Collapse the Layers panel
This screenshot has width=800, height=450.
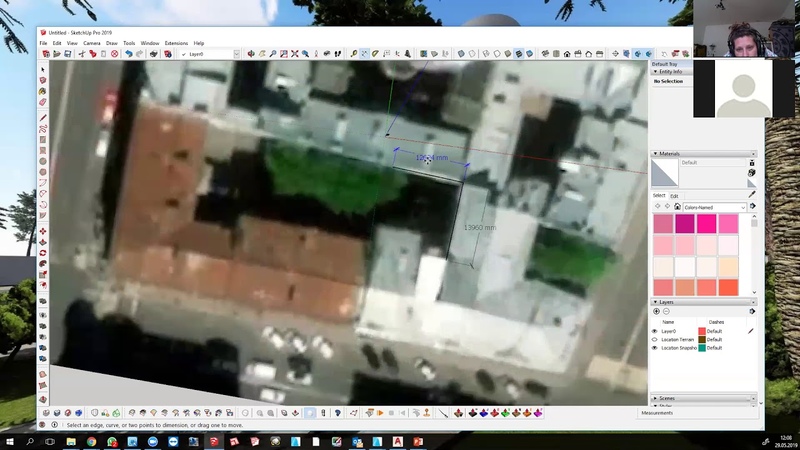tap(655, 302)
